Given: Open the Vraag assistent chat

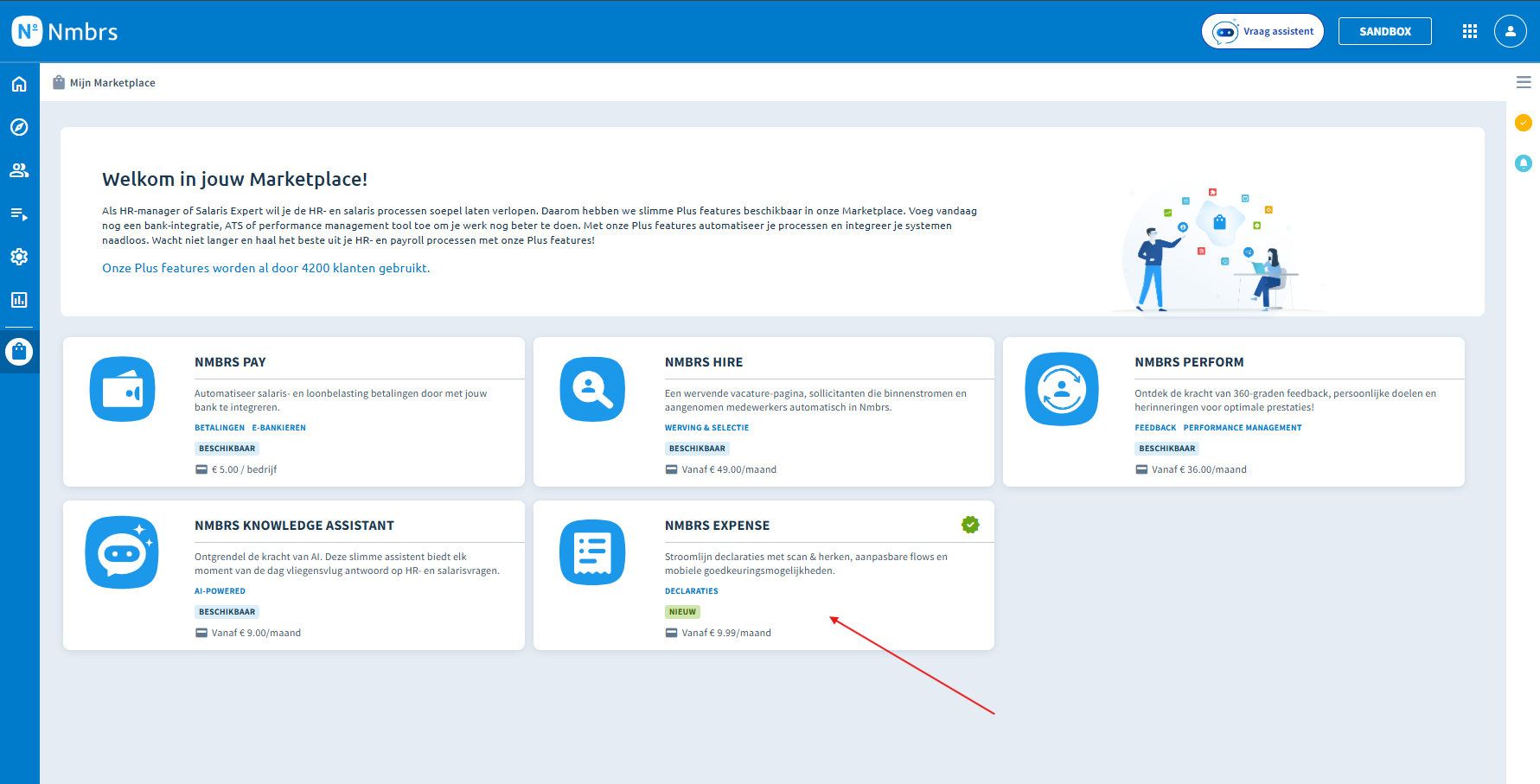Looking at the screenshot, I should [x=1262, y=31].
